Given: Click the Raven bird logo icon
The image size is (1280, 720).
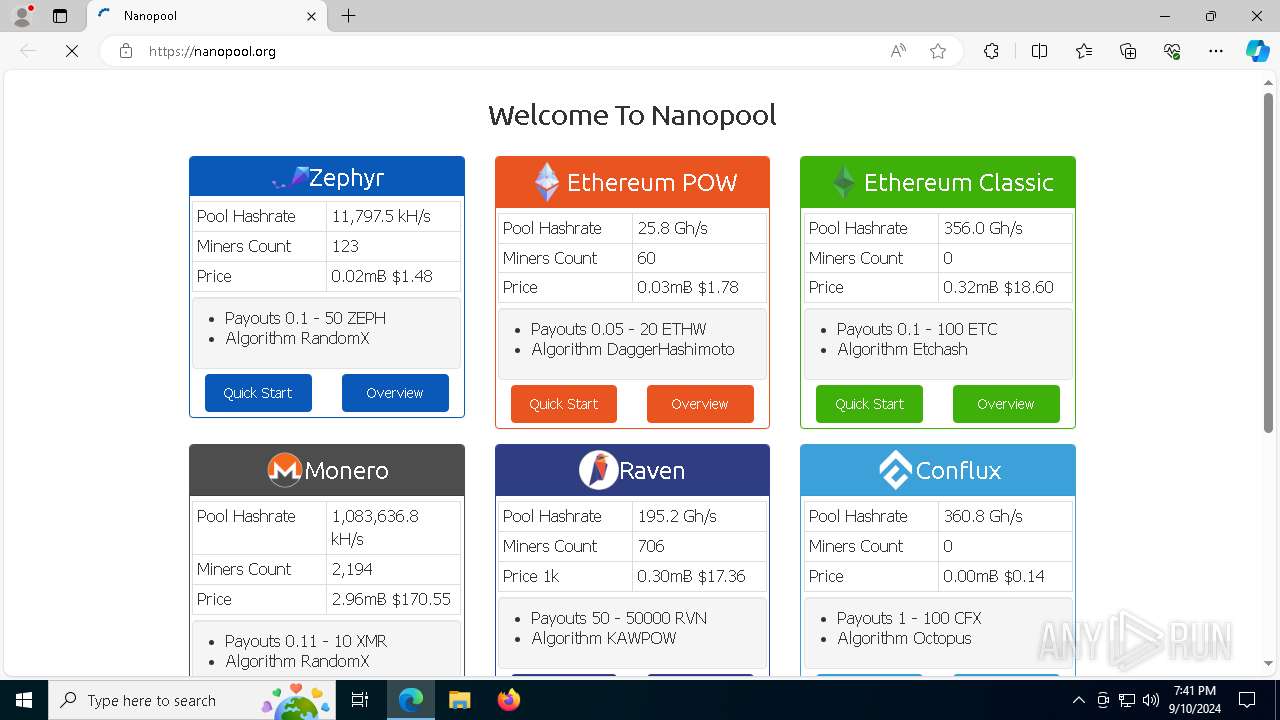Looking at the screenshot, I should [x=598, y=470].
